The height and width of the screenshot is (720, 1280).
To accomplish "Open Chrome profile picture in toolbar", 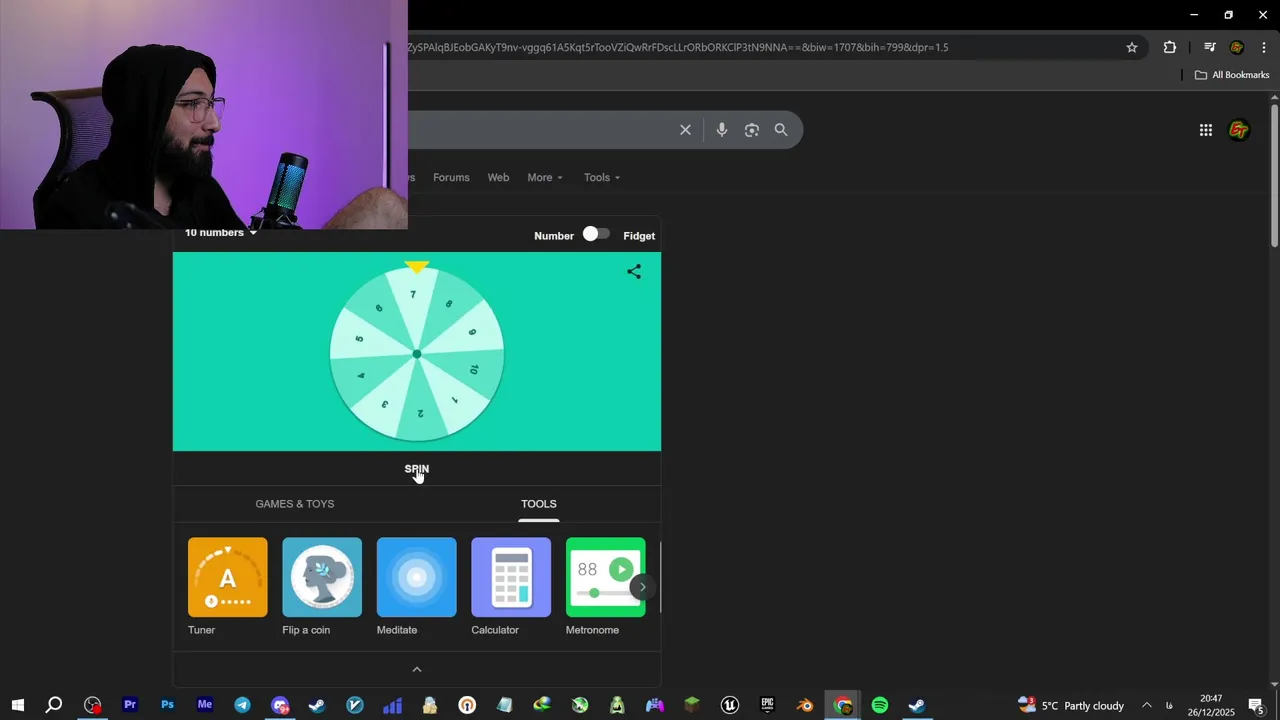I will click(1237, 47).
